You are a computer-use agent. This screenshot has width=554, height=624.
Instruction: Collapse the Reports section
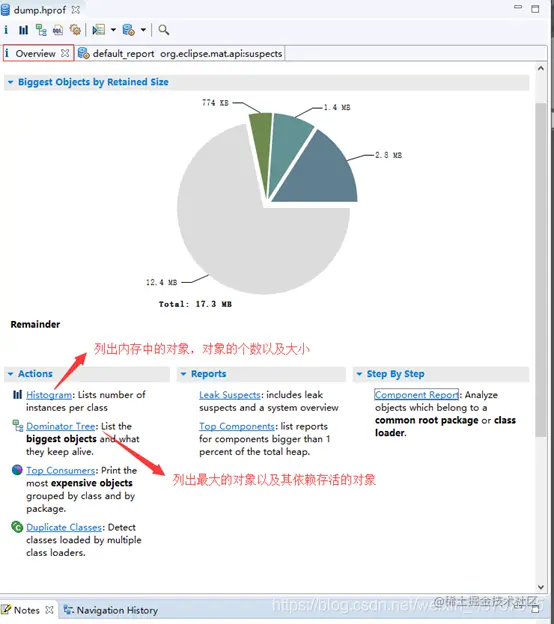click(x=183, y=374)
